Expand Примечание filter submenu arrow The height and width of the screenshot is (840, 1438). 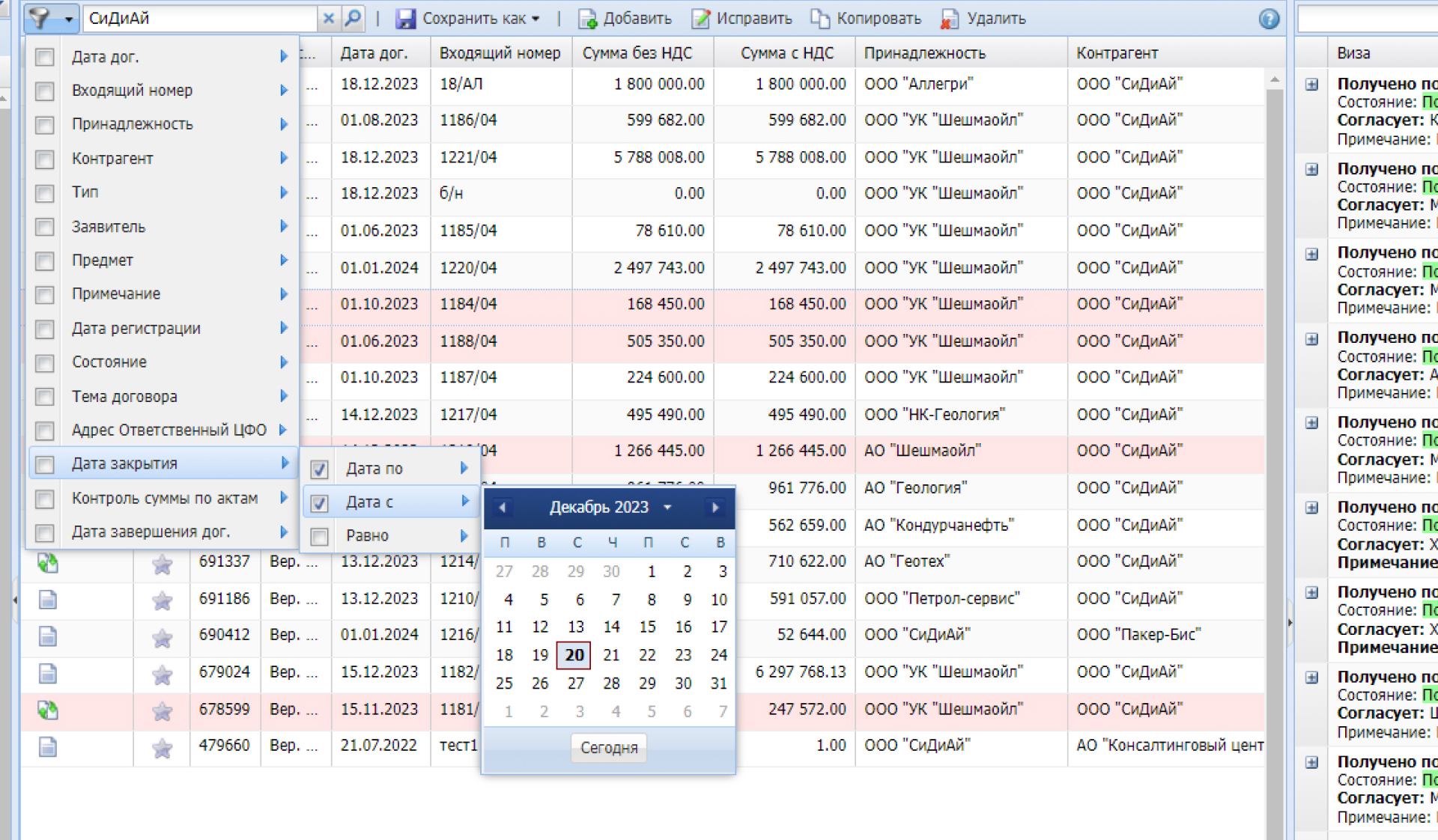[x=283, y=293]
